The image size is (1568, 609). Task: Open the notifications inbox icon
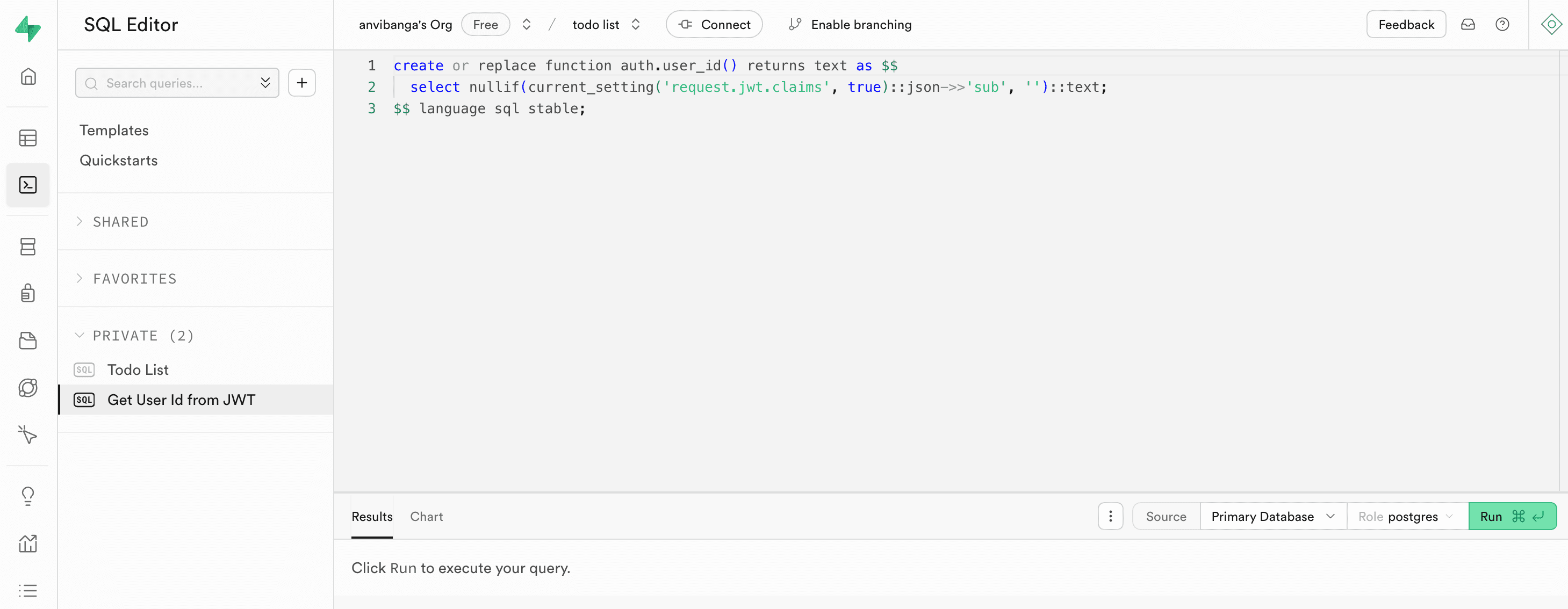pos(1468,24)
